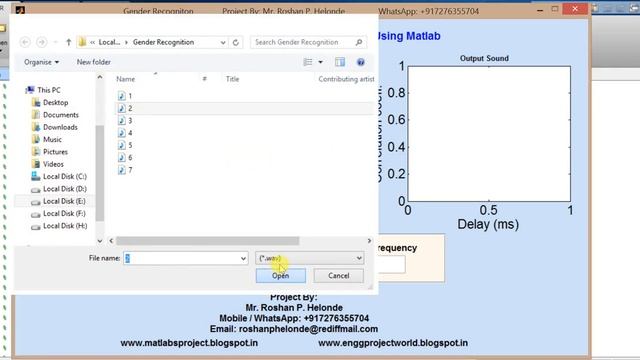Viewport: 640px width, 360px height.
Task: Open the Music folder
Action: coord(47,139)
